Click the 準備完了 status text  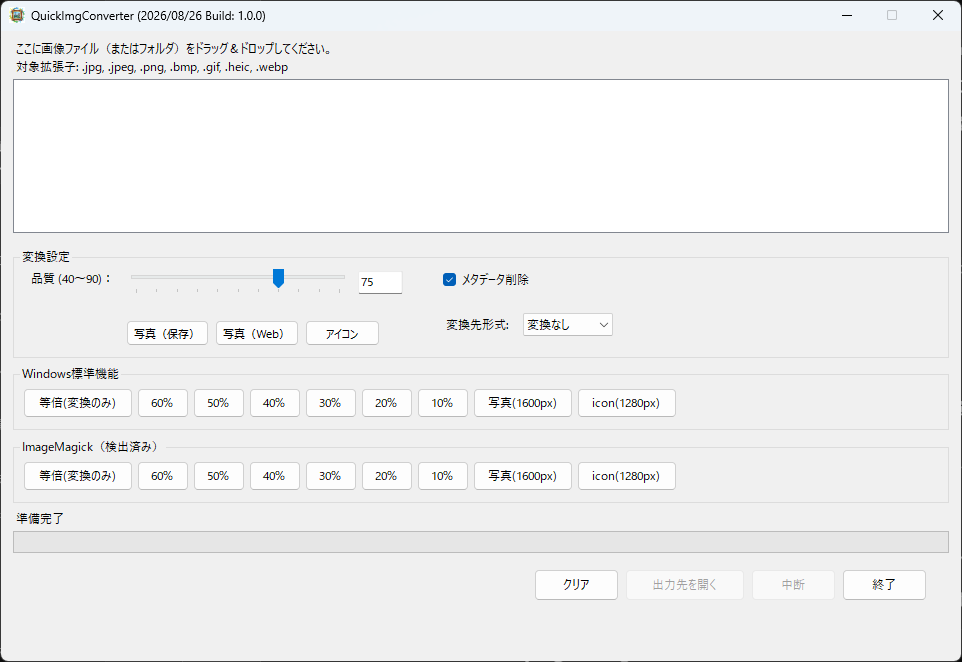tap(40, 518)
